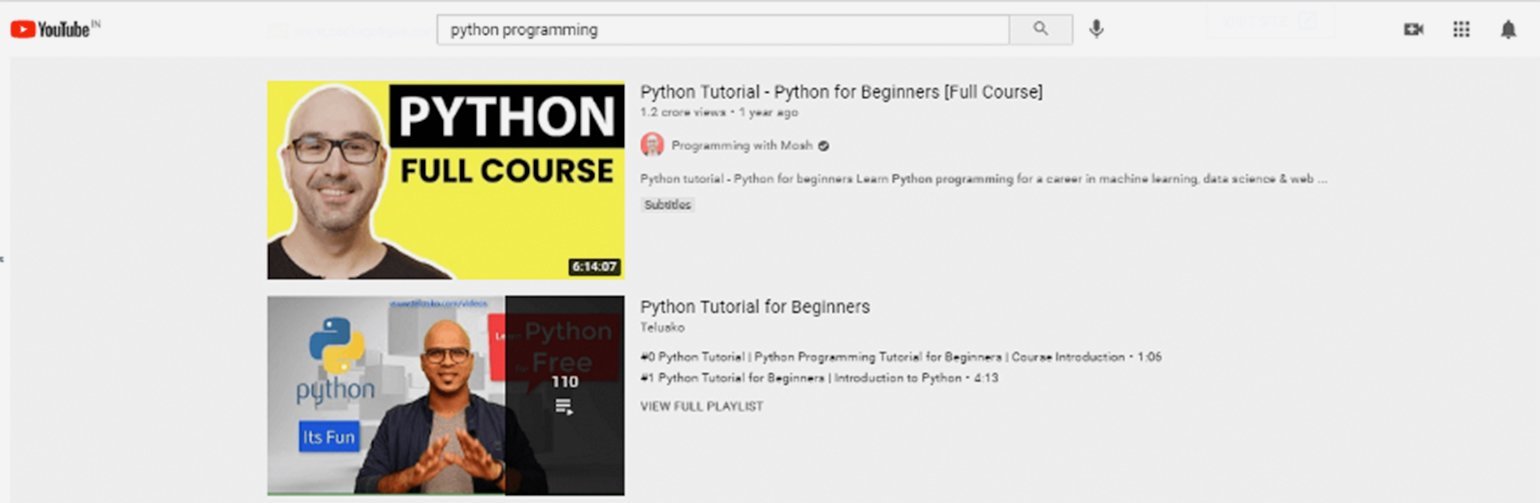
Task: Click the 1.2 crore views metadata text
Action: click(x=684, y=113)
